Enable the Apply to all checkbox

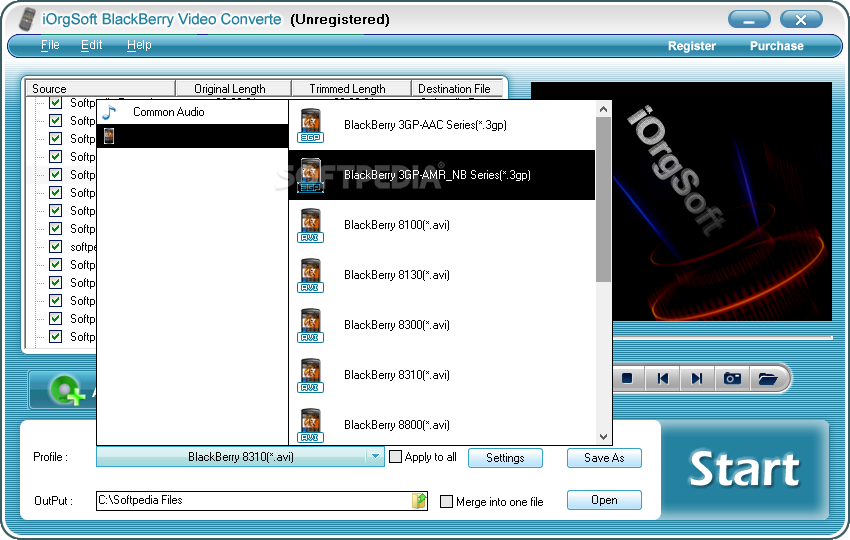click(x=396, y=457)
